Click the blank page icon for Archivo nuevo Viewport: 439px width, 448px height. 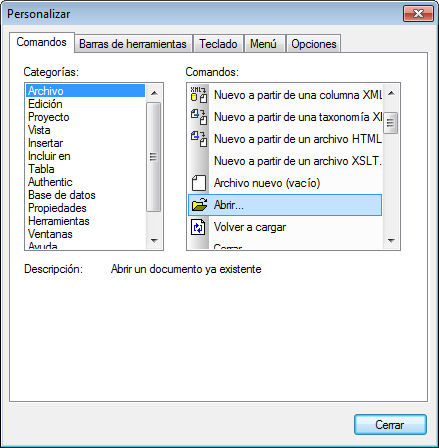coord(199,183)
